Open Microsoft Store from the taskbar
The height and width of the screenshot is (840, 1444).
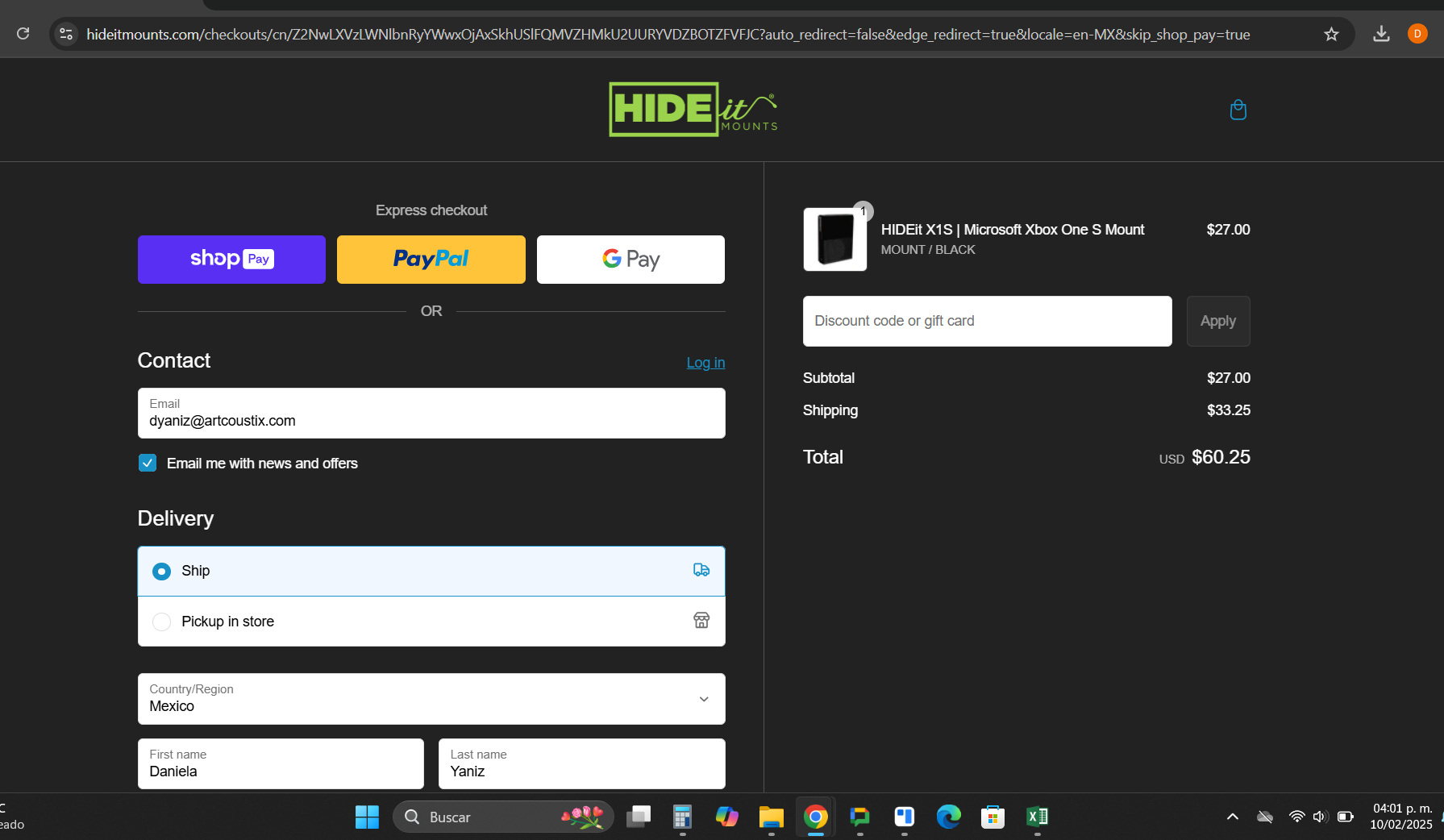992,817
